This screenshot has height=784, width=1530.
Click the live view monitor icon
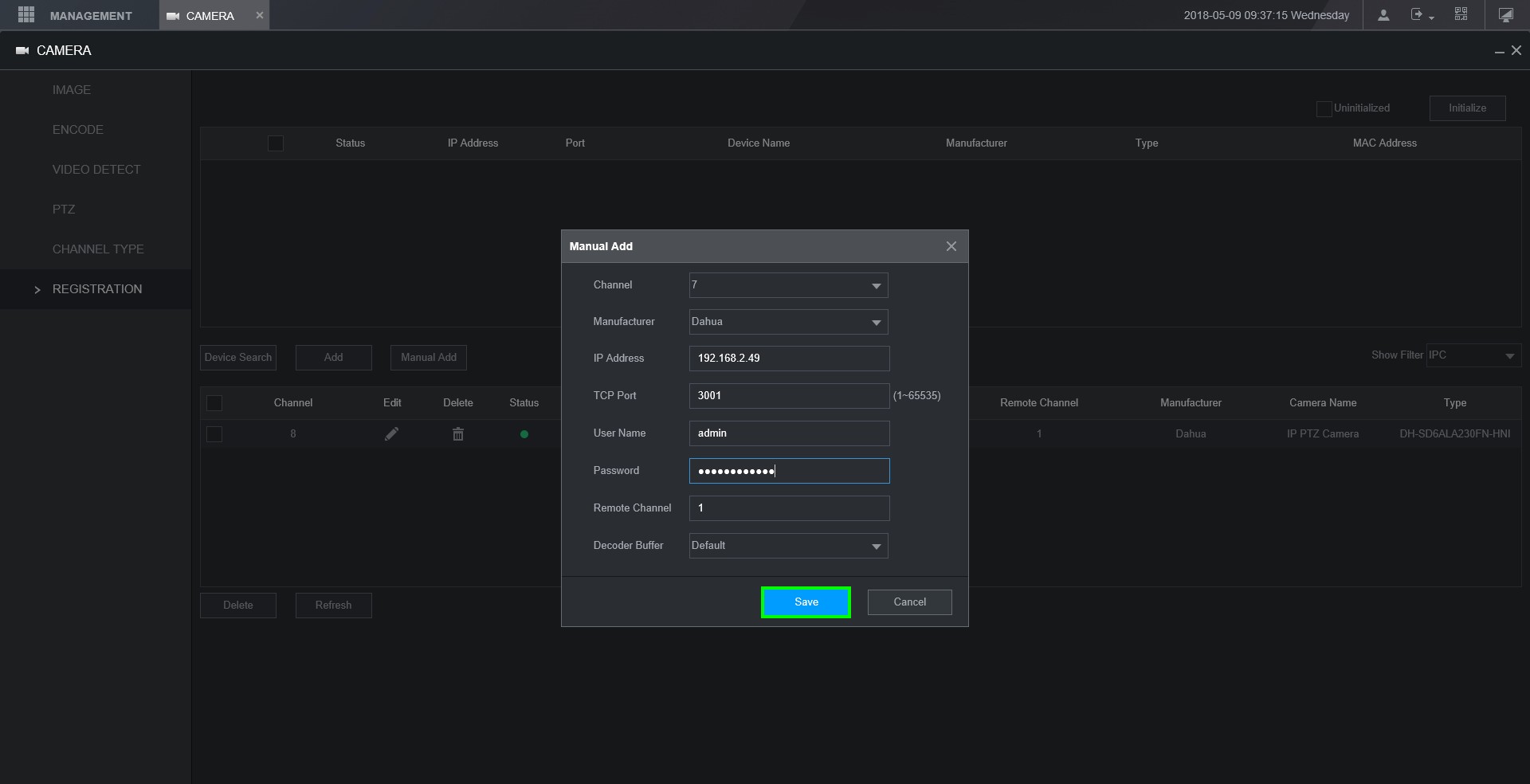(1505, 15)
